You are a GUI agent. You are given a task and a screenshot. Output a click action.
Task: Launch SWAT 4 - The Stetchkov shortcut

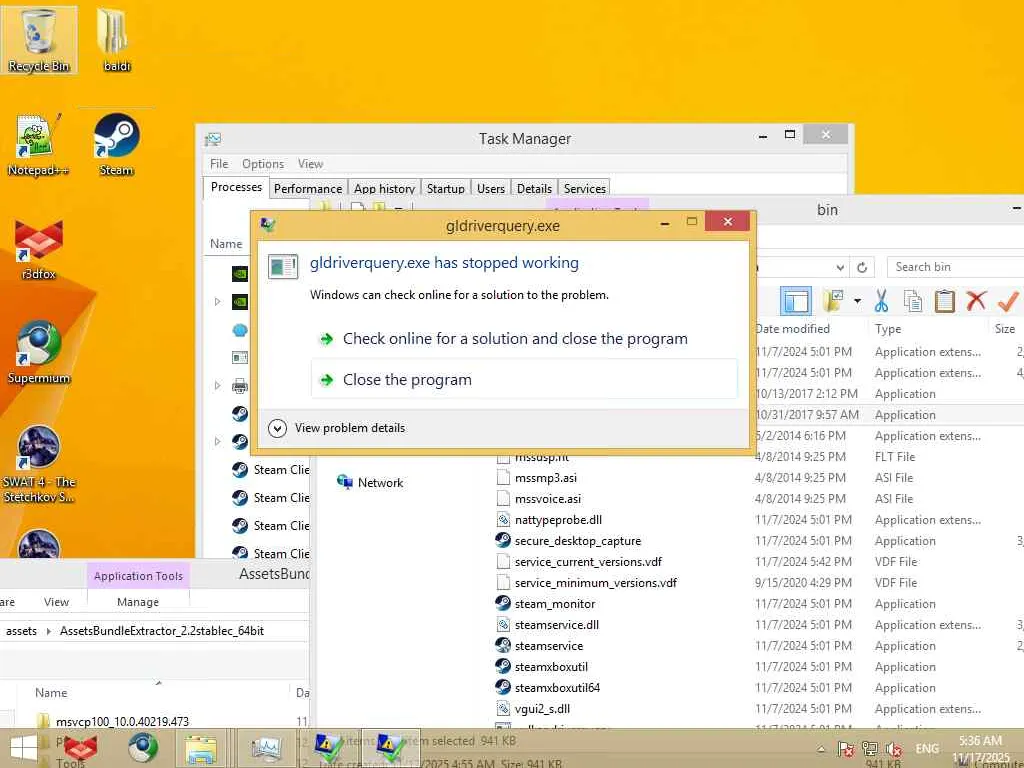(39, 464)
